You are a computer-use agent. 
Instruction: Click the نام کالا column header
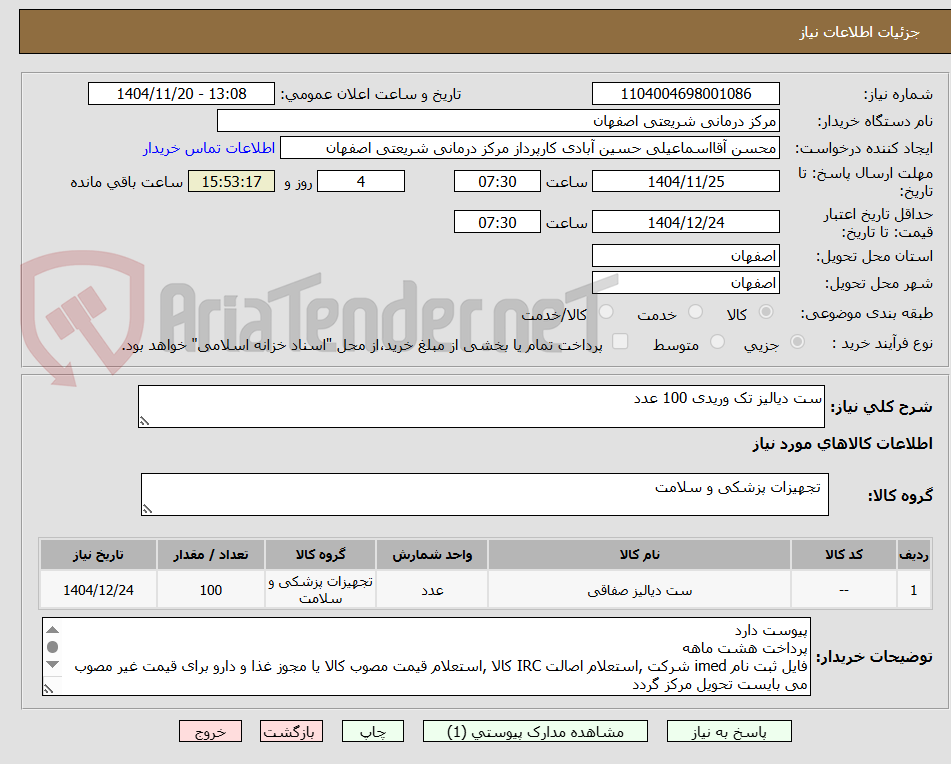coord(639,555)
